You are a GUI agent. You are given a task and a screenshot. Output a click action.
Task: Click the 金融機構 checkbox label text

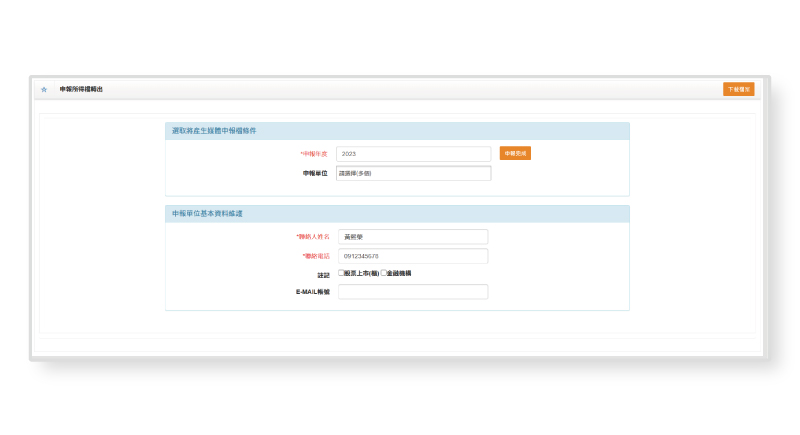(x=399, y=273)
